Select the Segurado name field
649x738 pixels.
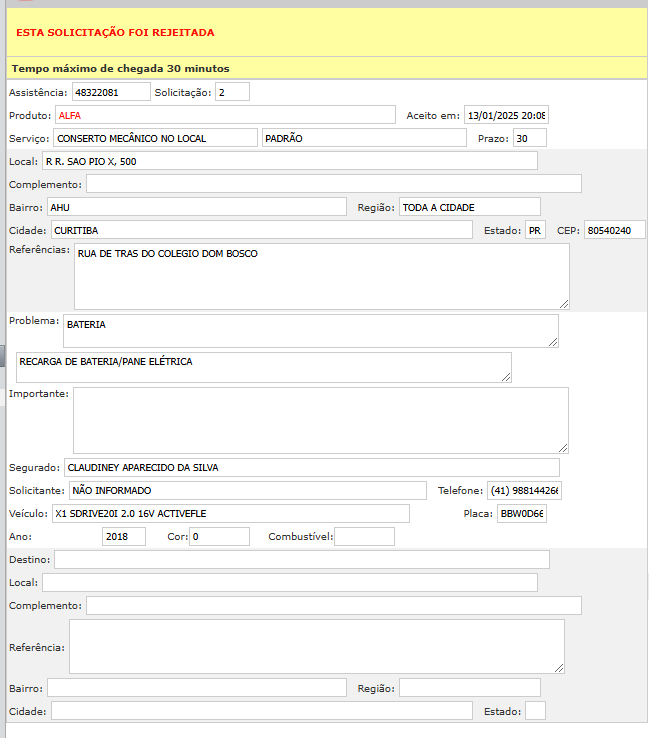coord(311,467)
